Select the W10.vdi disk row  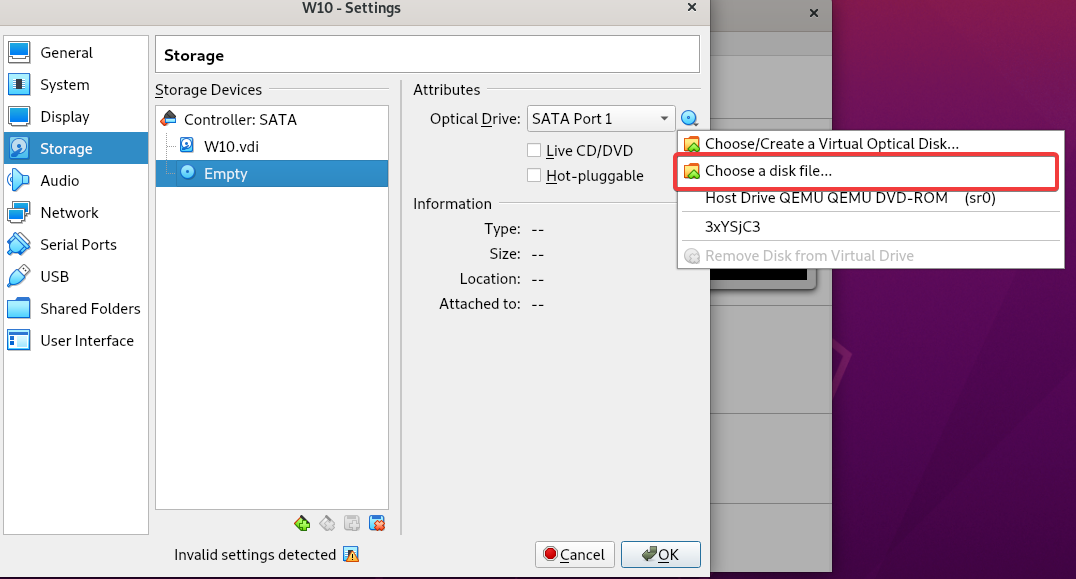pyautogui.click(x=272, y=146)
